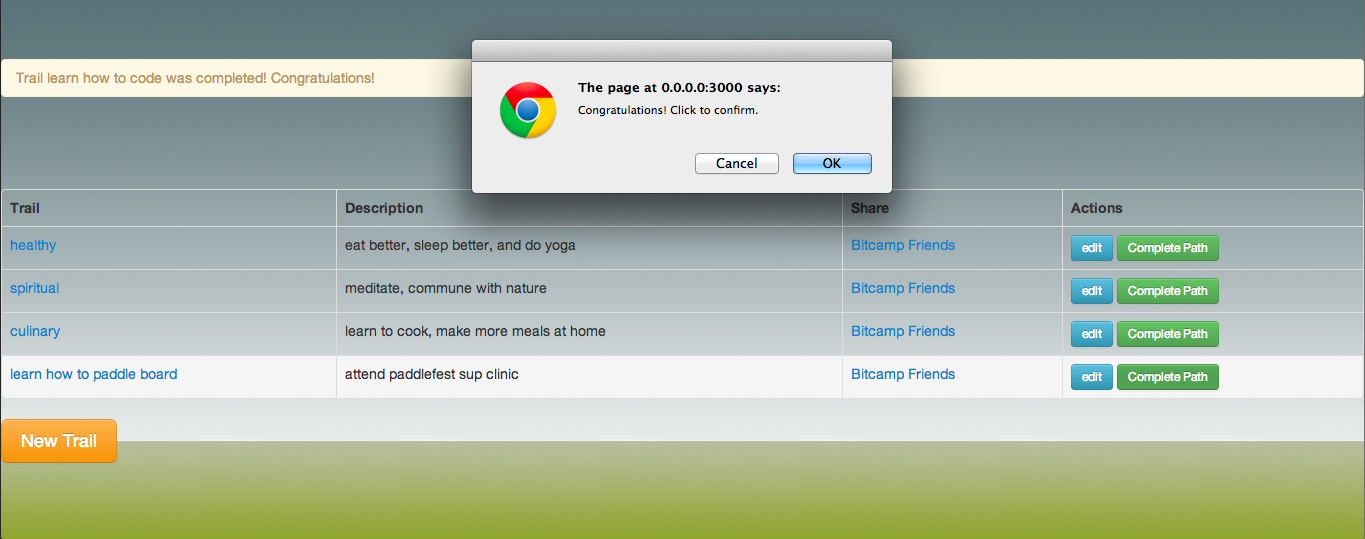The height and width of the screenshot is (539, 1365).
Task: Select description 'eat better, sleep better, and do yoga'
Action: click(460, 245)
